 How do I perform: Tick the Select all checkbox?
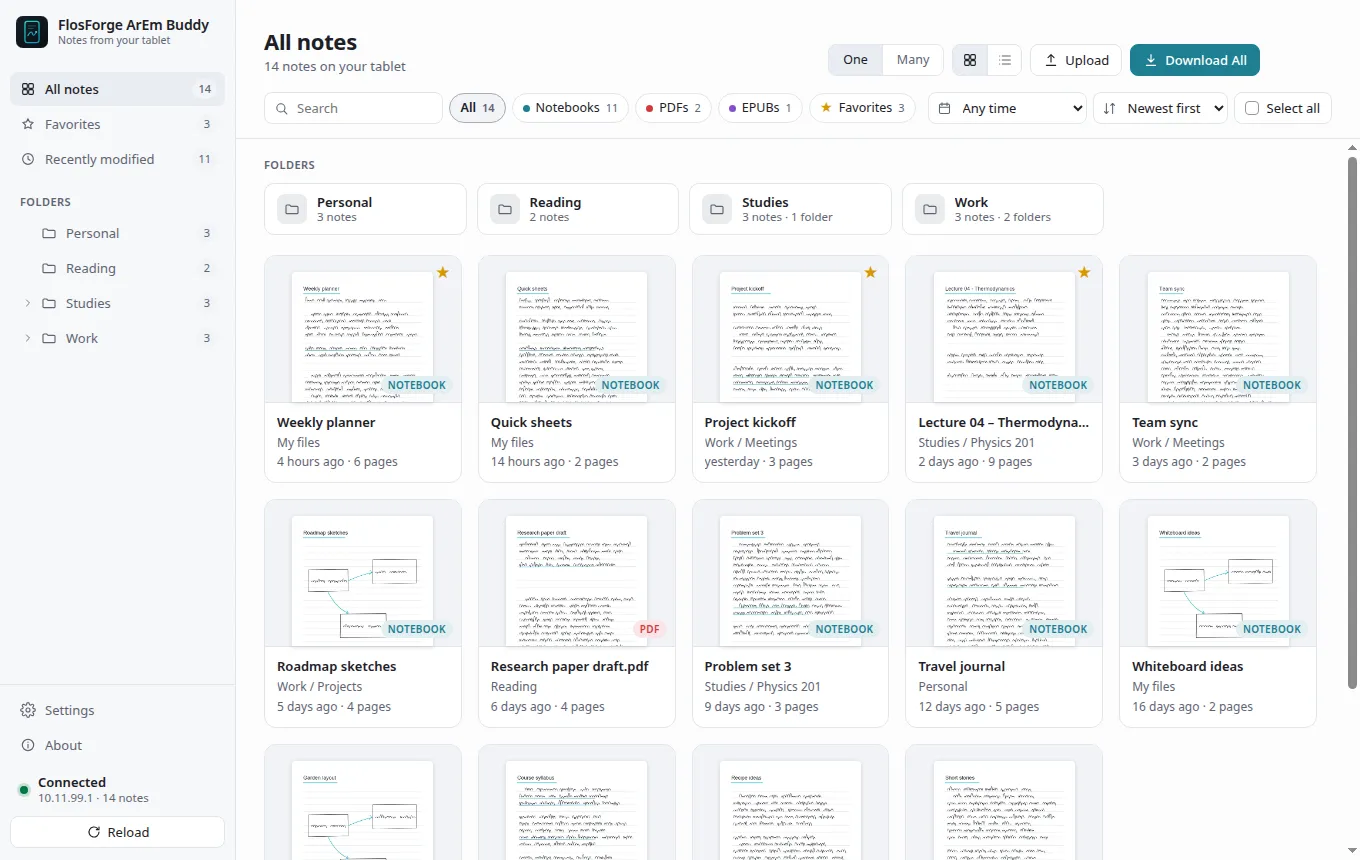click(1252, 108)
